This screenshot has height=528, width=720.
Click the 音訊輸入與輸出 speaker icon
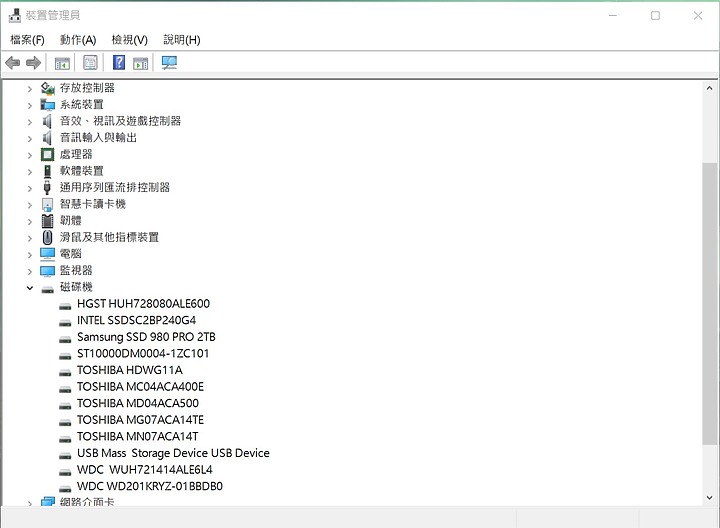pos(47,138)
